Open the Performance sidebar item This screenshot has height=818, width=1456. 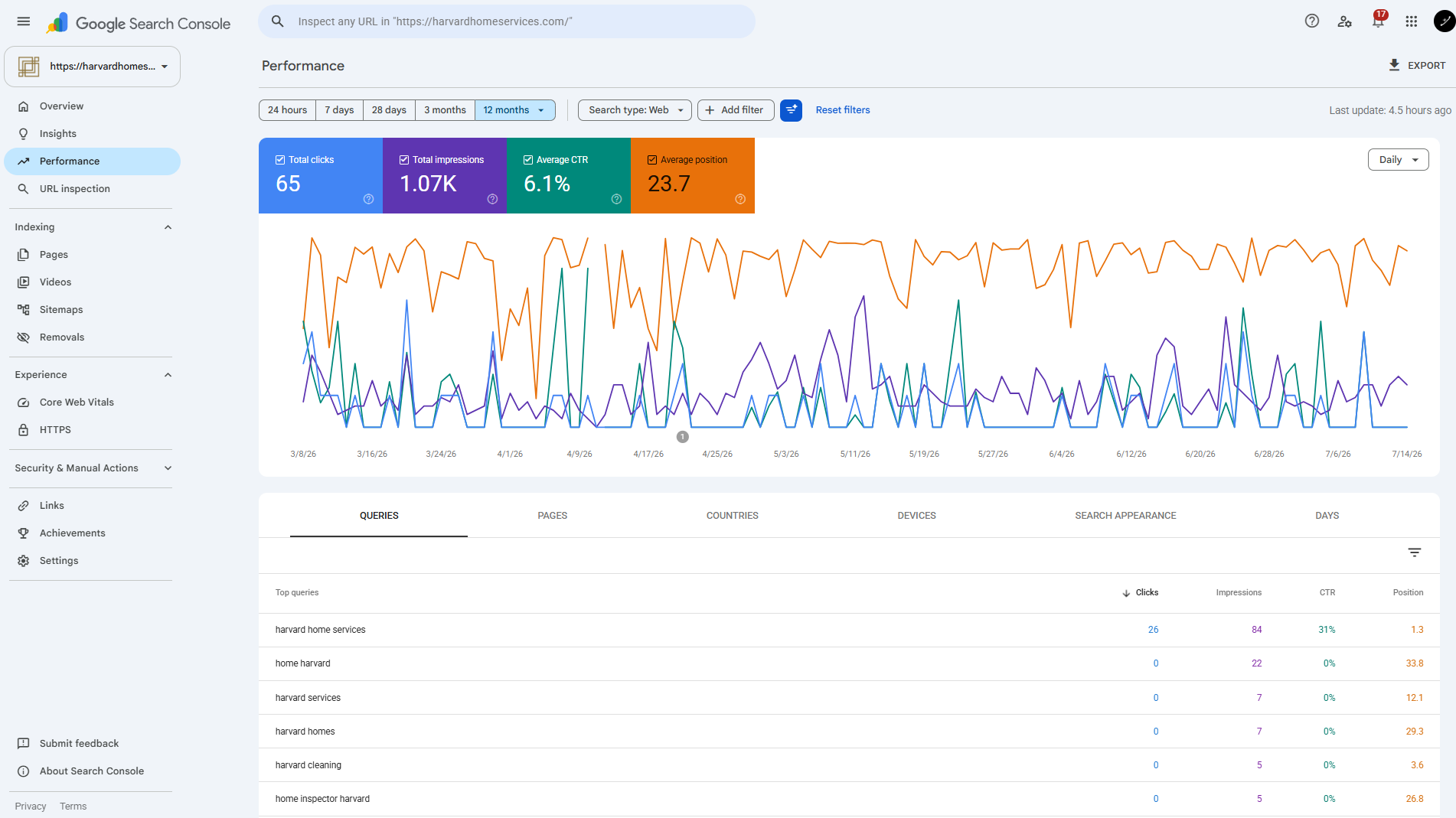point(93,161)
